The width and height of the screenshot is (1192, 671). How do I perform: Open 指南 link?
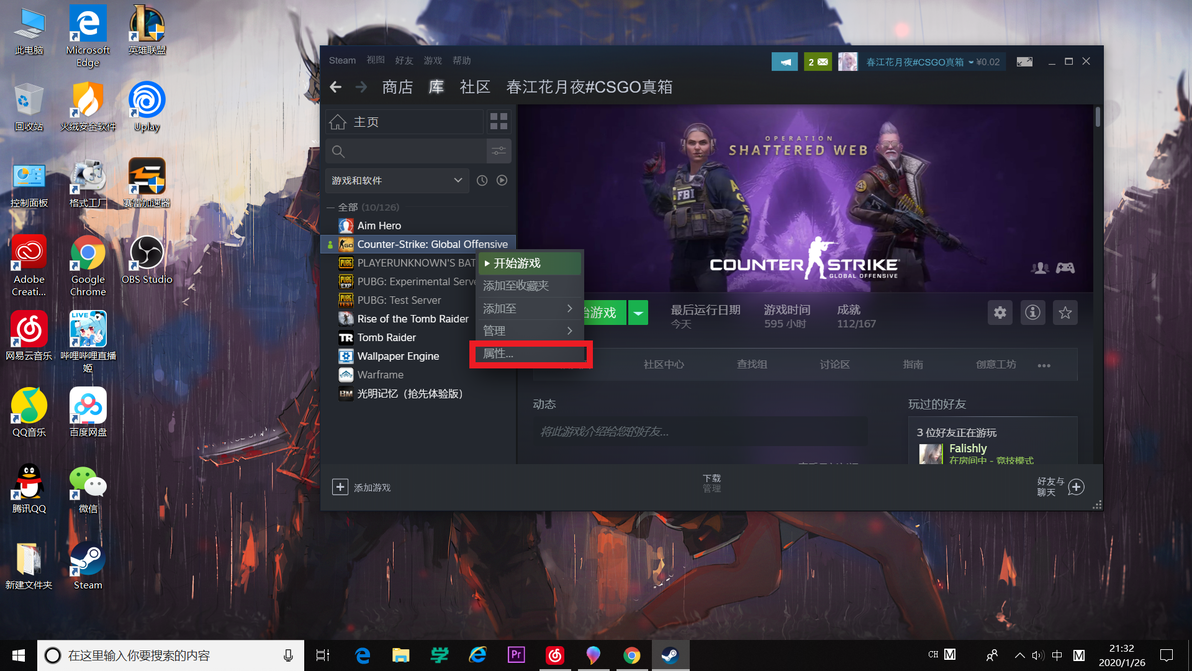(x=913, y=365)
